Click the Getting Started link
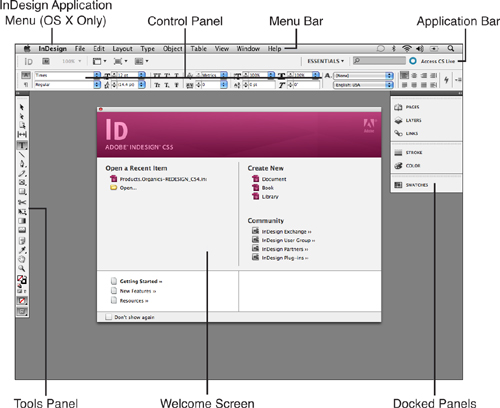Viewport: 500px width, 408px height. pos(136,281)
